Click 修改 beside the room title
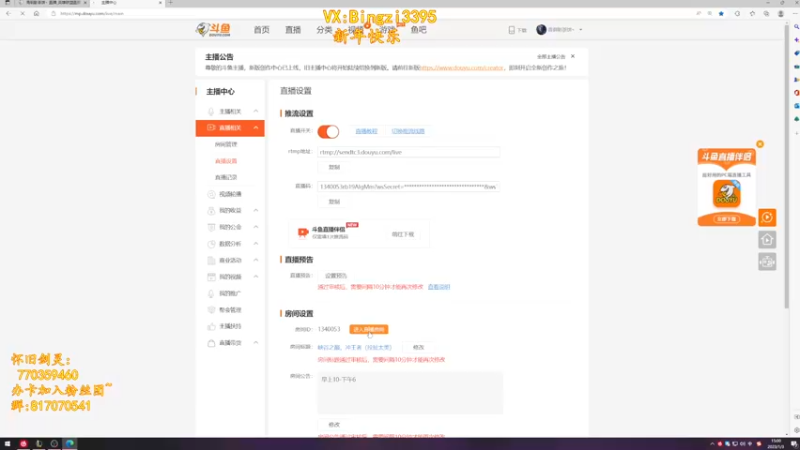The image size is (800, 450). pos(418,347)
